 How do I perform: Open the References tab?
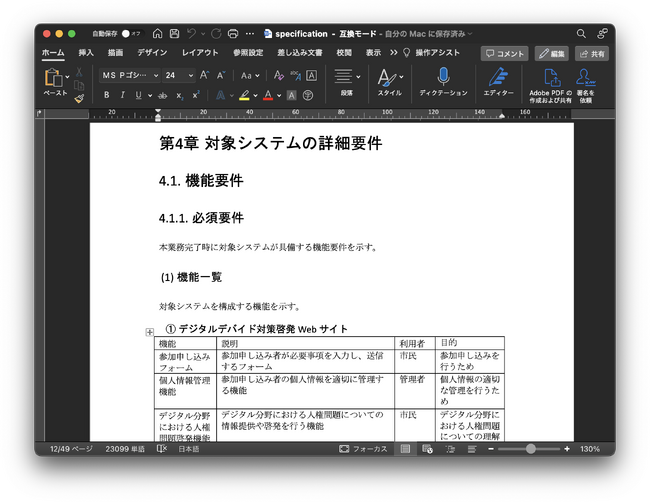248,53
